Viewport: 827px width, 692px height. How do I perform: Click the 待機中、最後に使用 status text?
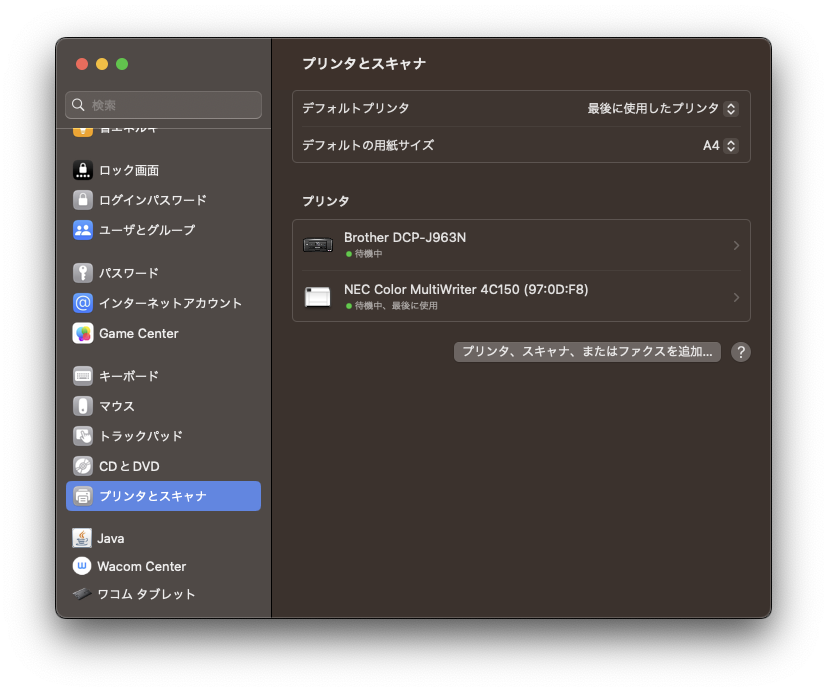click(396, 305)
